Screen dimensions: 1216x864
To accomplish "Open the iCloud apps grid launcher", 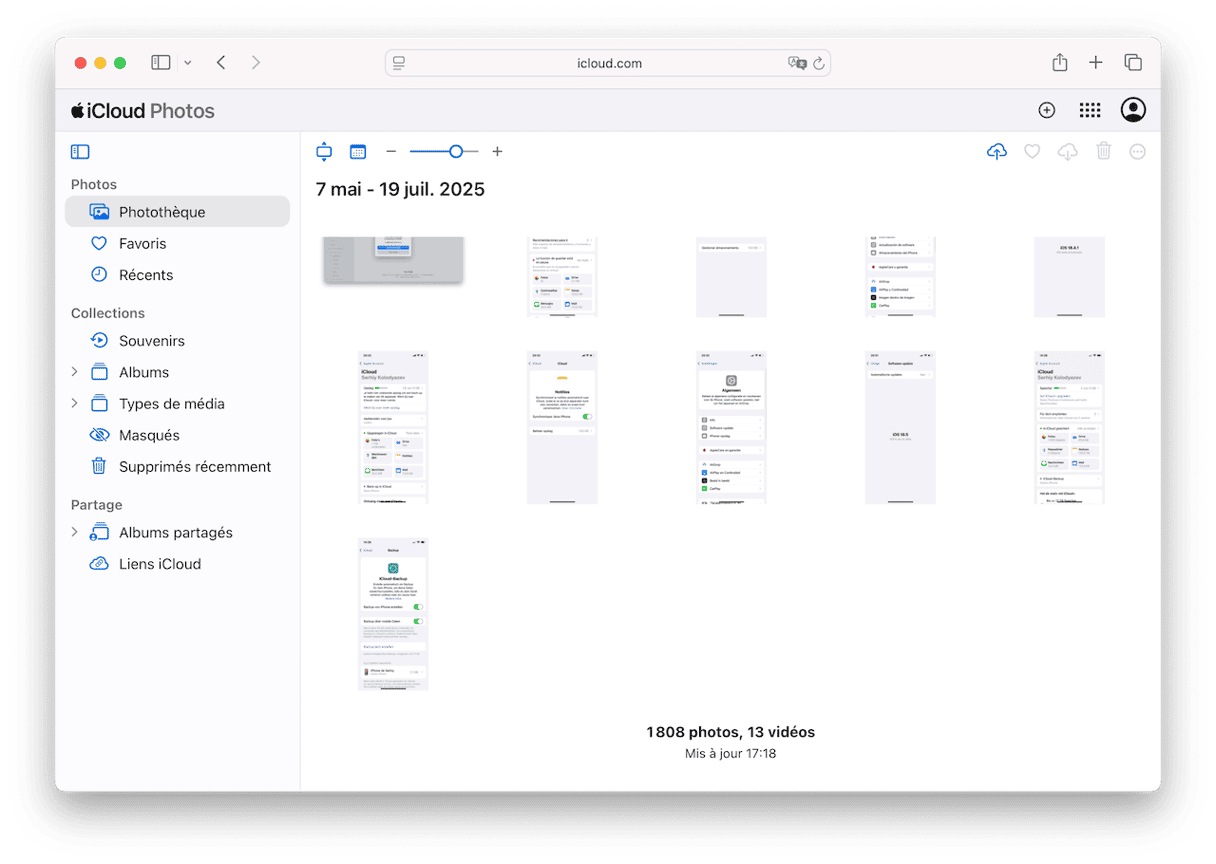I will pos(1090,111).
